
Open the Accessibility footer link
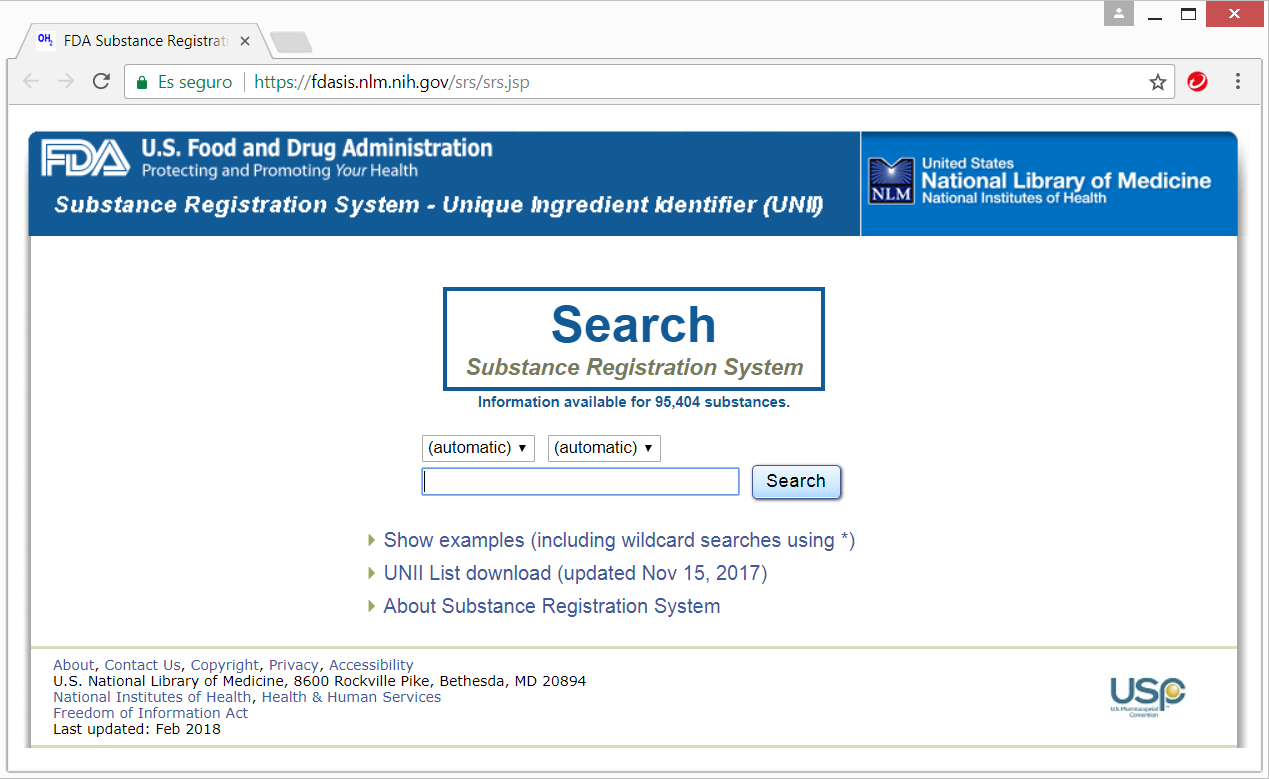[x=371, y=665]
